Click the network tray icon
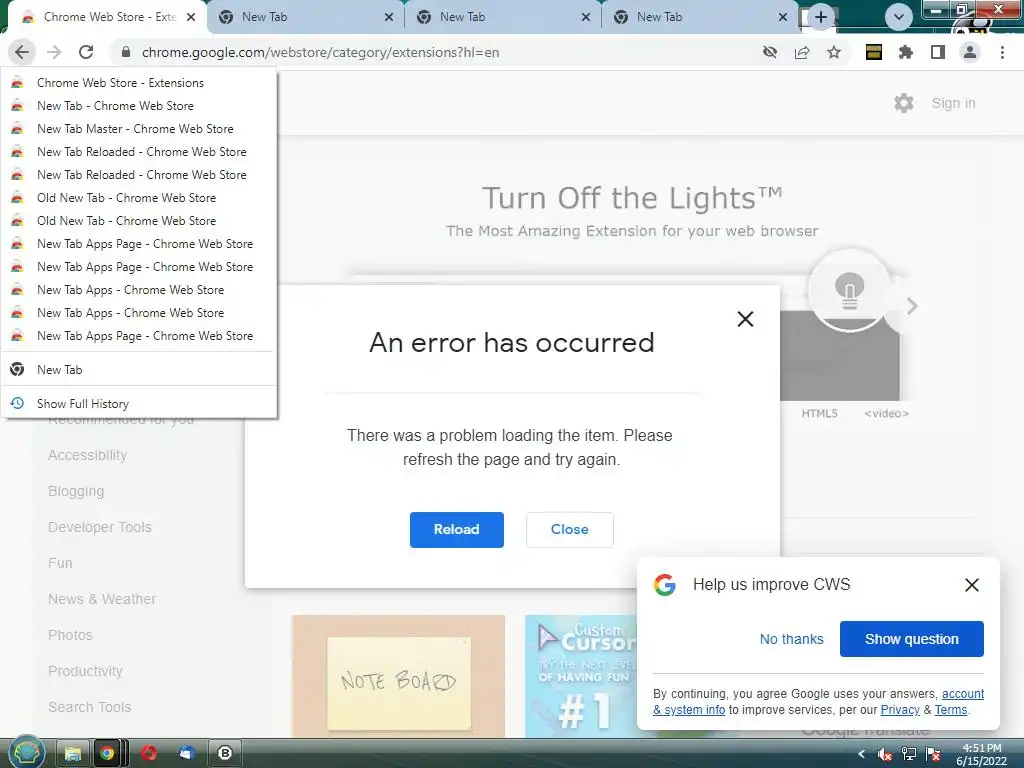Viewport: 1024px width, 768px height. point(908,754)
